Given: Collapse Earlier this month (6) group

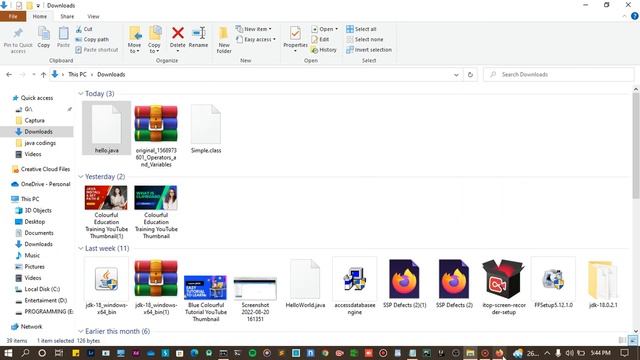Looking at the screenshot, I should pos(81,331).
